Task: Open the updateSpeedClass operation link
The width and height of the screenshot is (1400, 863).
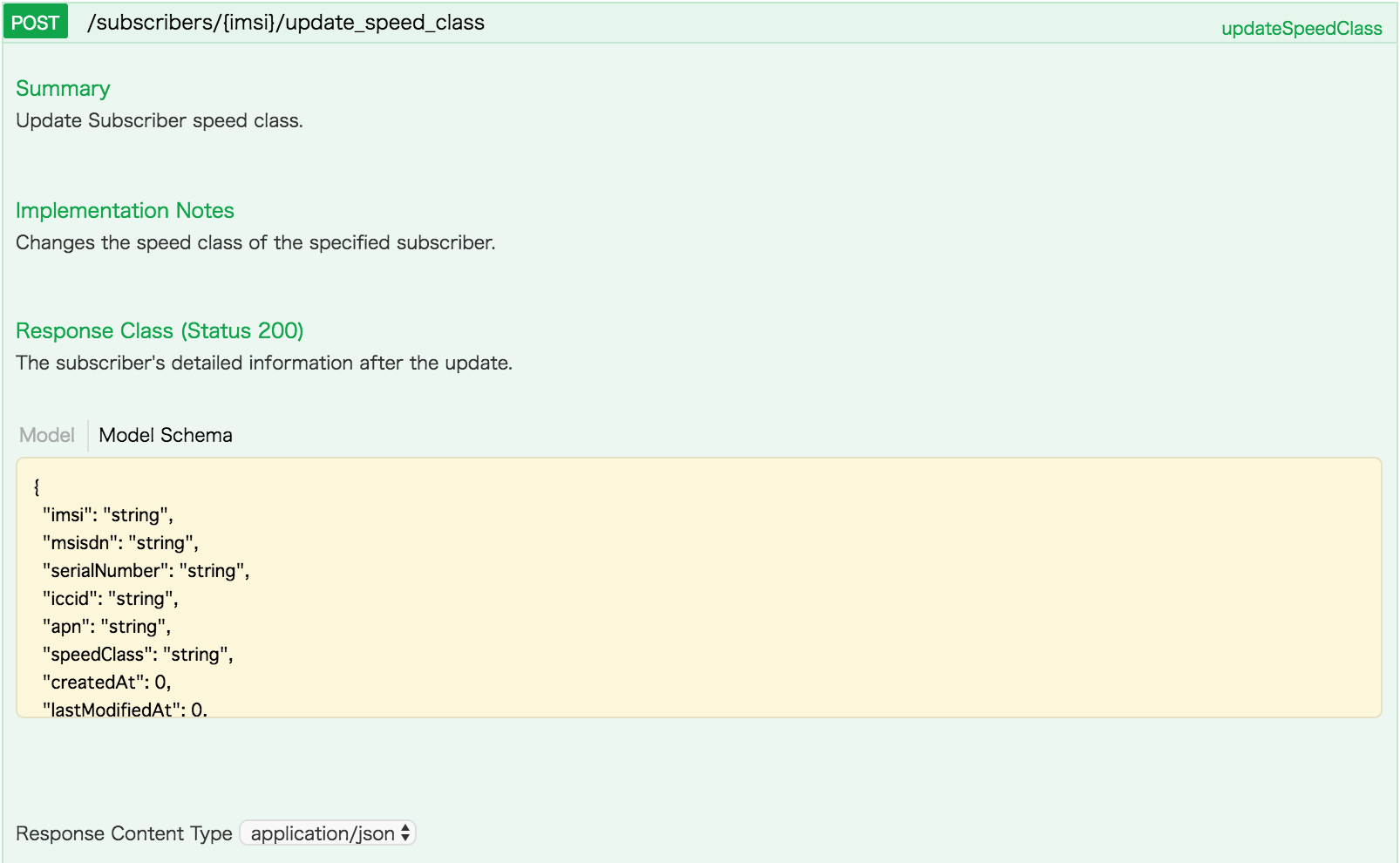Action: coord(1300,28)
